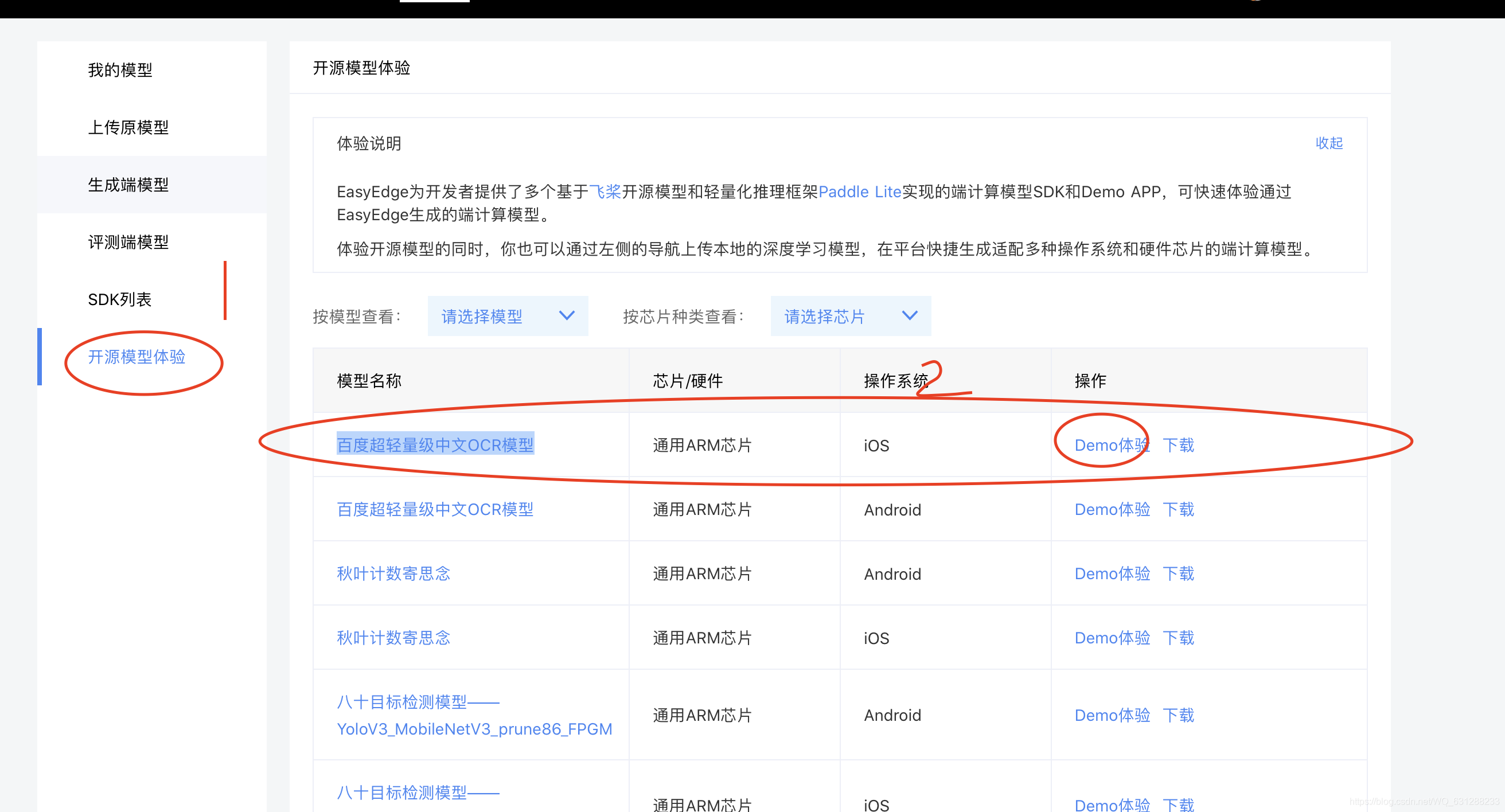Open YoloV3_MobileNetV3_prune86_FPGM Android model link
This screenshot has height=812, width=1505.
tap(474, 728)
